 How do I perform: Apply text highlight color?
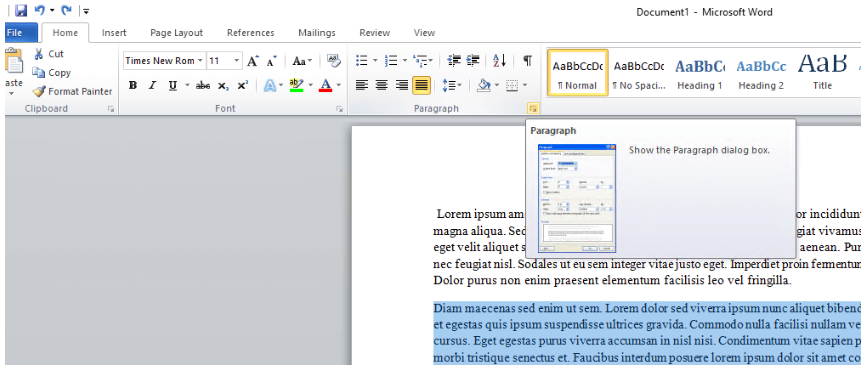coord(297,86)
